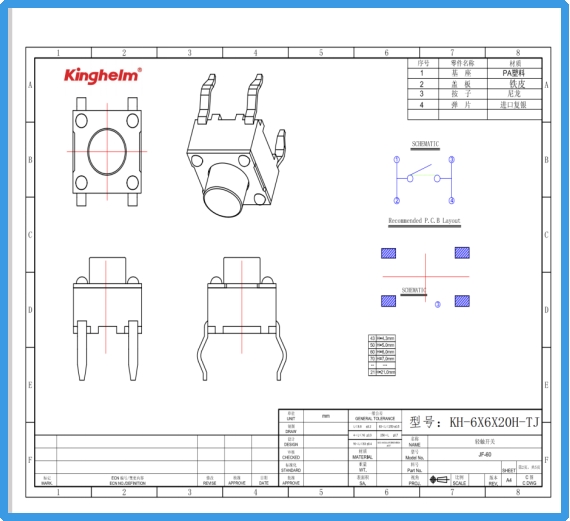Click the 'NAME' label in title block

414,444
